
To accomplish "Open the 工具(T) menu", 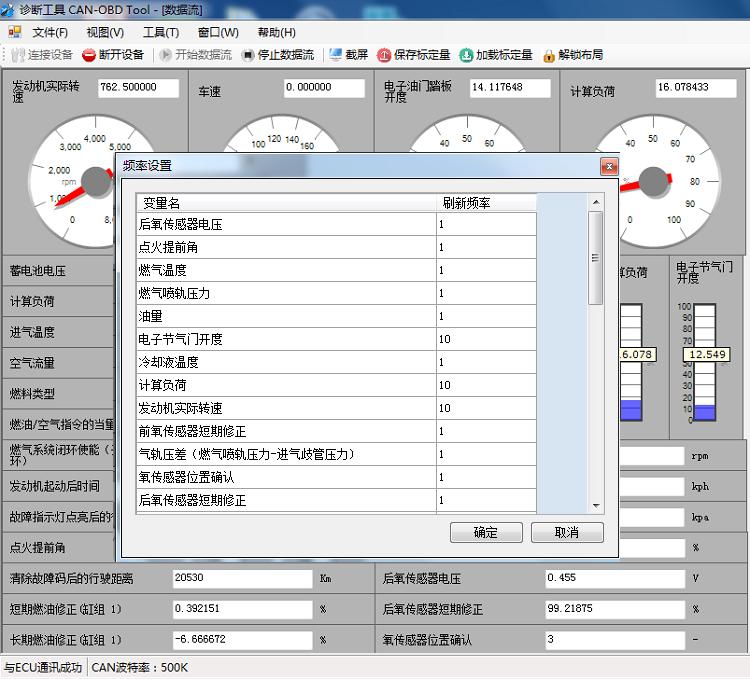I will tap(161, 32).
